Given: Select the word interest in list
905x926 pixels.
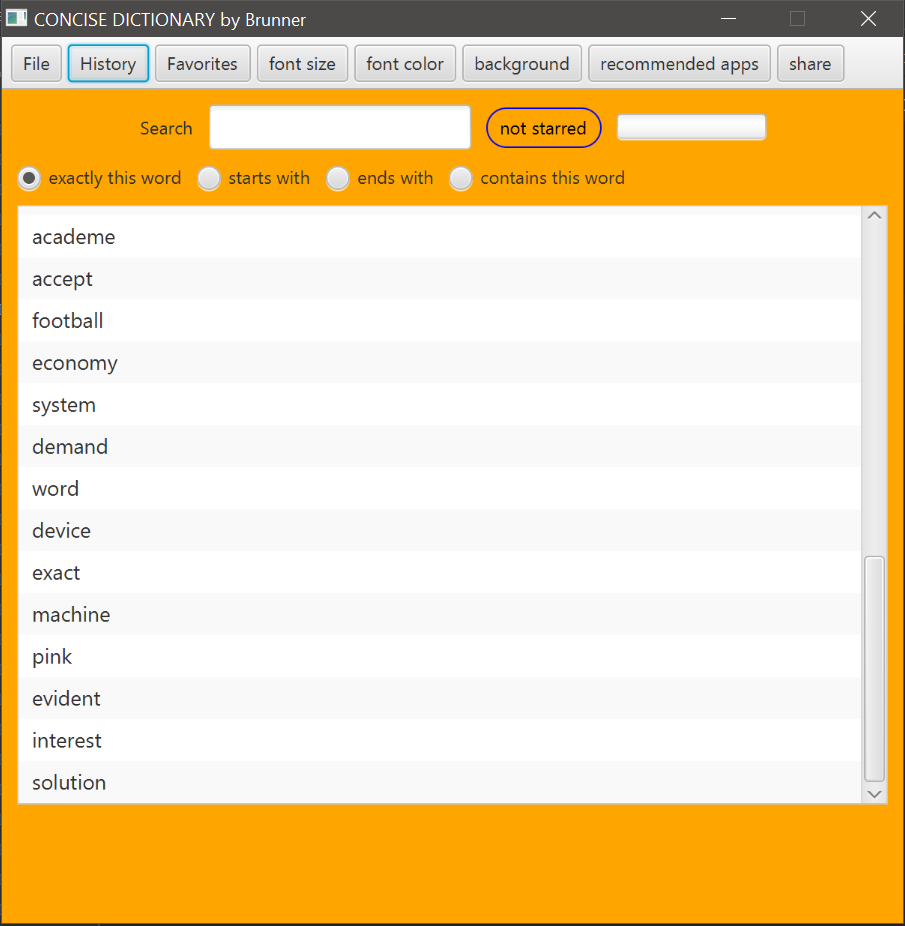Looking at the screenshot, I should [440, 739].
